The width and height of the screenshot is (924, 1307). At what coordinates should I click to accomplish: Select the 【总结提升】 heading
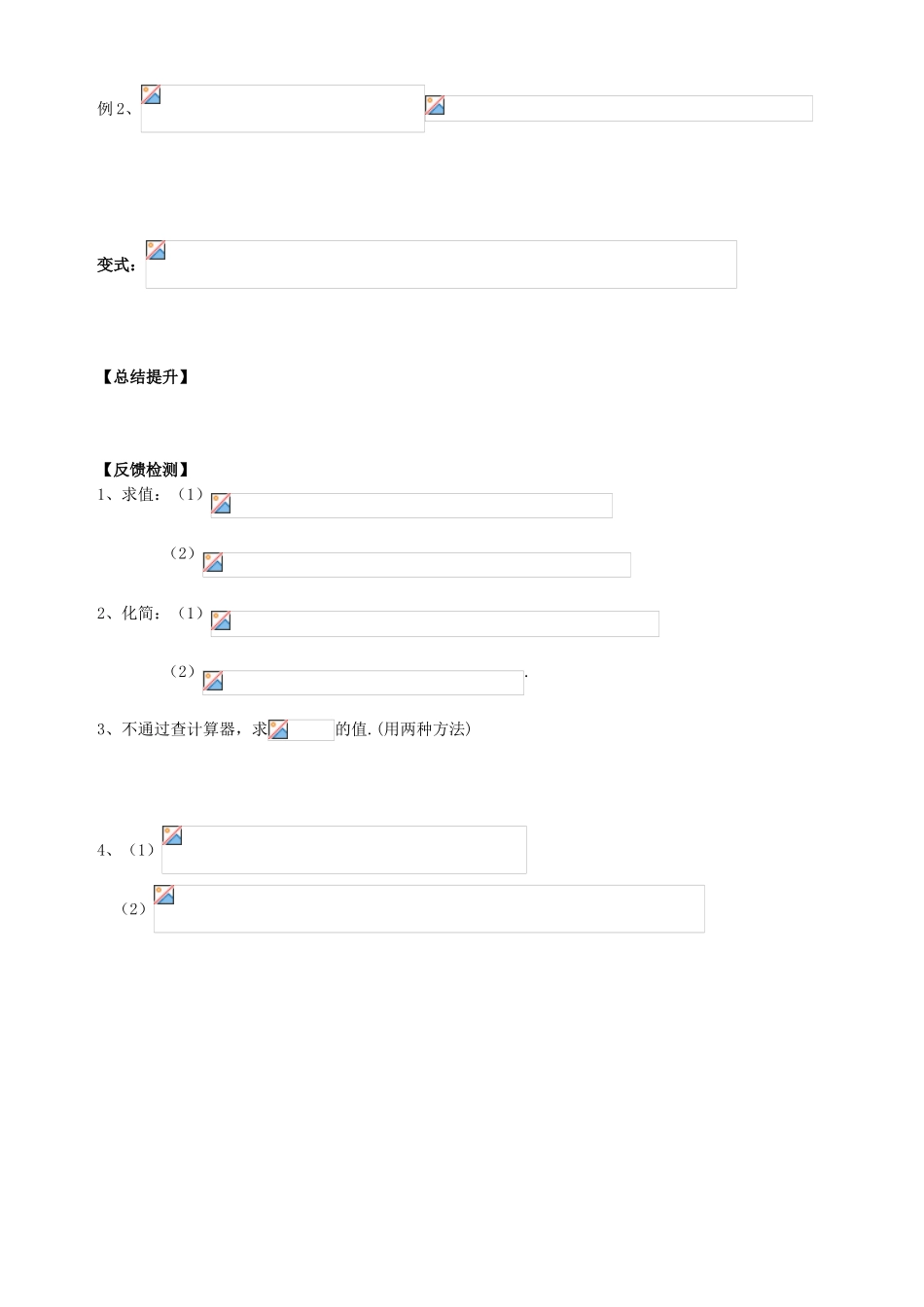pos(145,377)
